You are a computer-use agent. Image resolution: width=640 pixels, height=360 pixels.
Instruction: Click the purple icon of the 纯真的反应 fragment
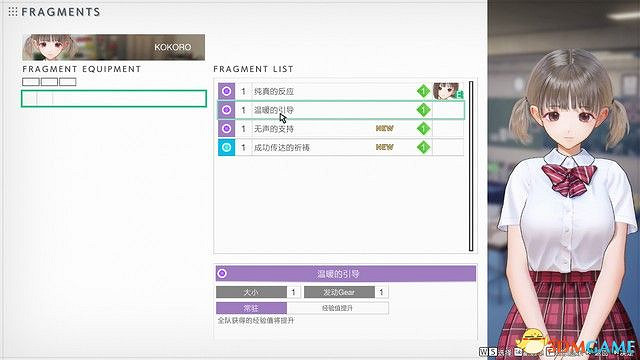tap(226, 91)
